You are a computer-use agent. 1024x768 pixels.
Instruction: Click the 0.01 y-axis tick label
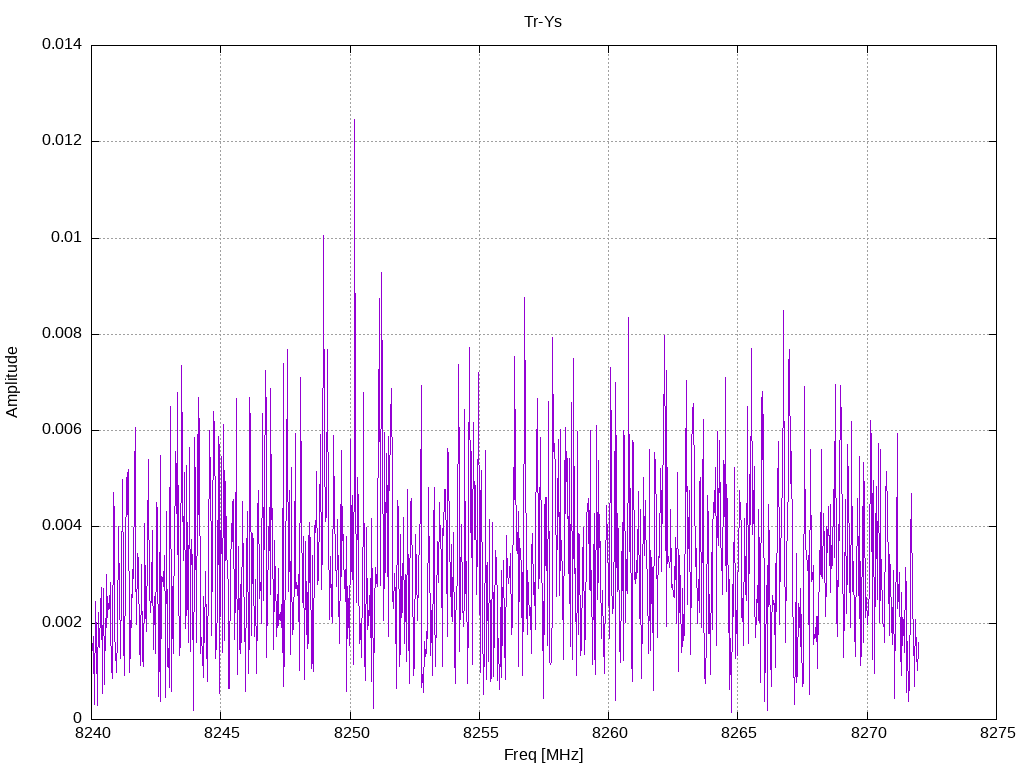67,237
